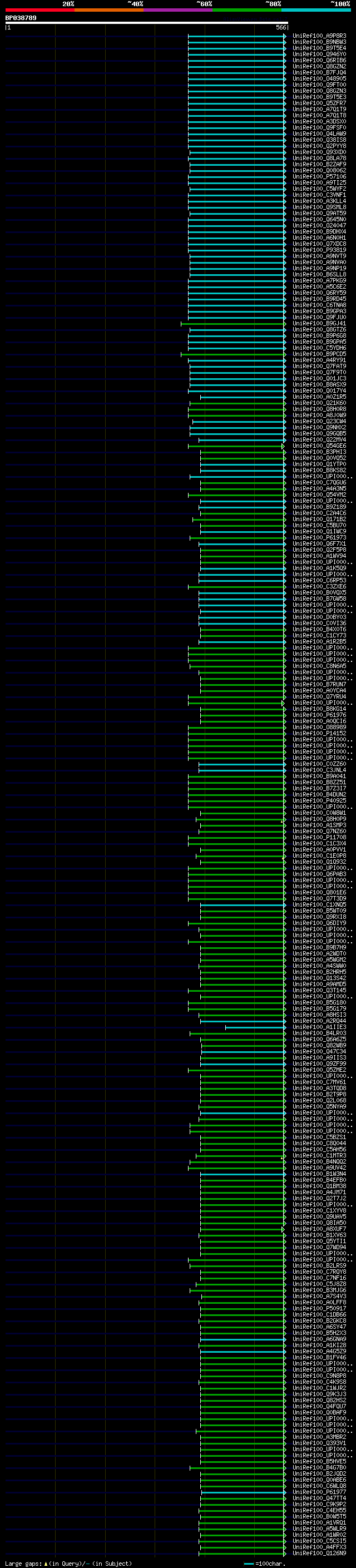Click hit label UniRef100_Q01JC3
This screenshot has width=356, height=1568.
[319, 379]
